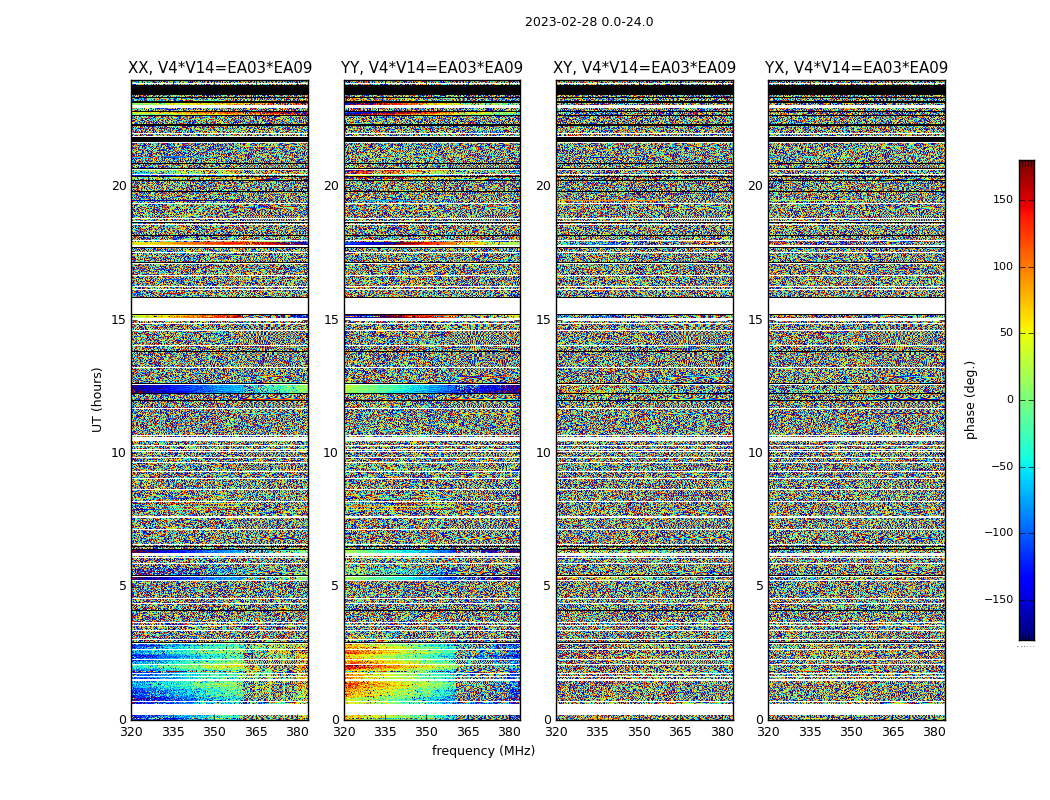Click the blank white gap in XX panel
The width and height of the screenshot is (1050, 800).
[220, 306]
